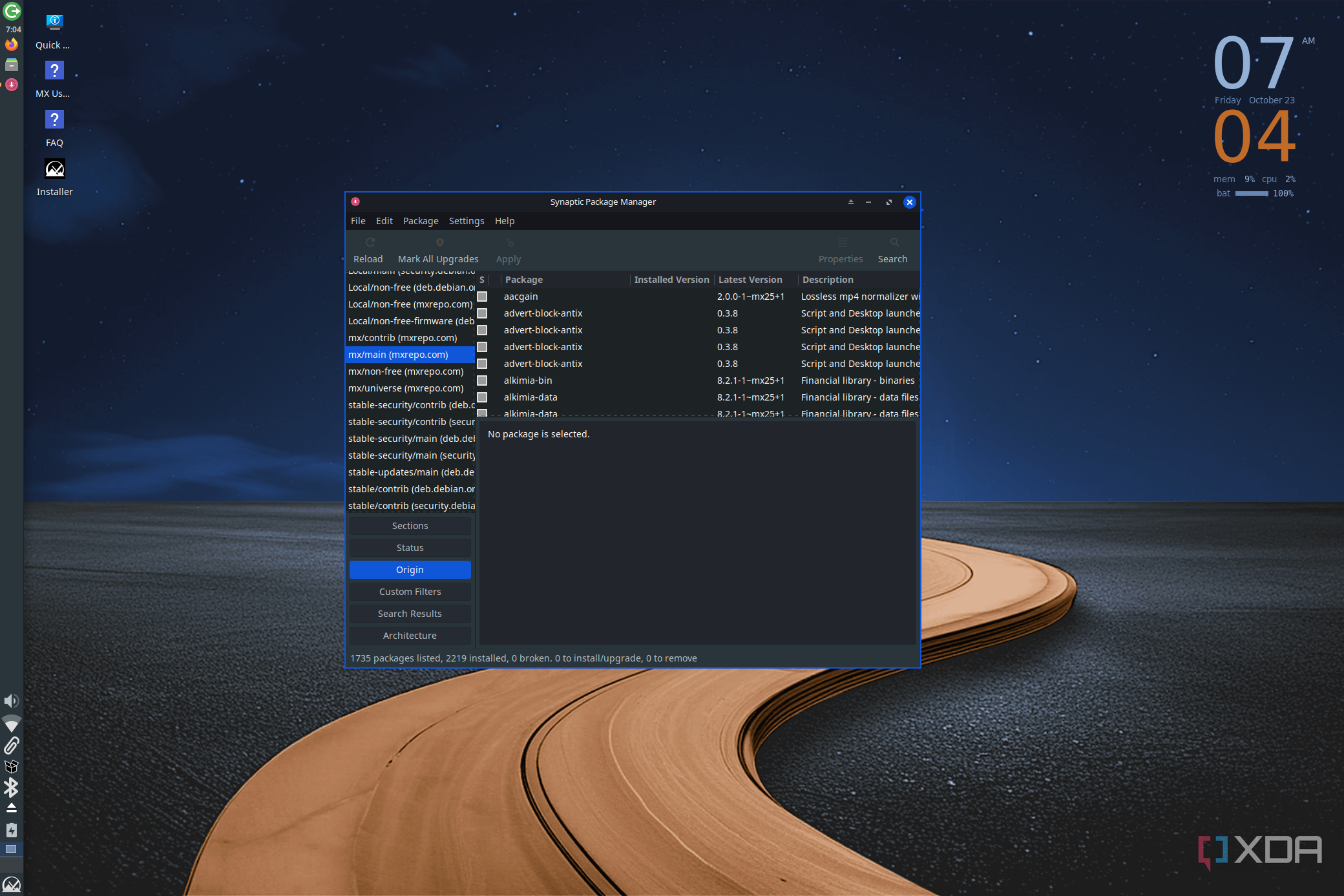
Task: Sort by the S status column header
Action: tap(482, 280)
